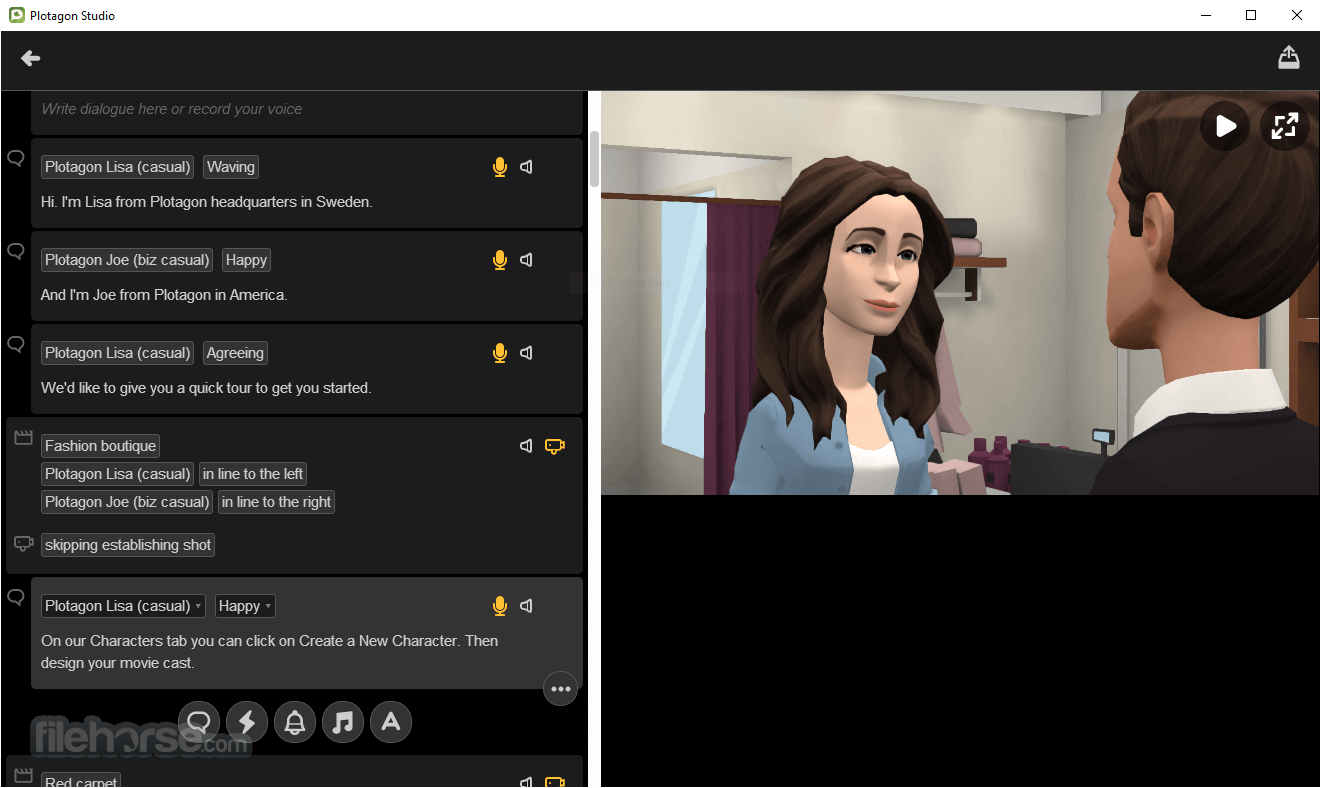Screen dimensions: 1321x788
Task: Click Plotagon Lisa (casual) tag beside Waving
Action: (118, 167)
